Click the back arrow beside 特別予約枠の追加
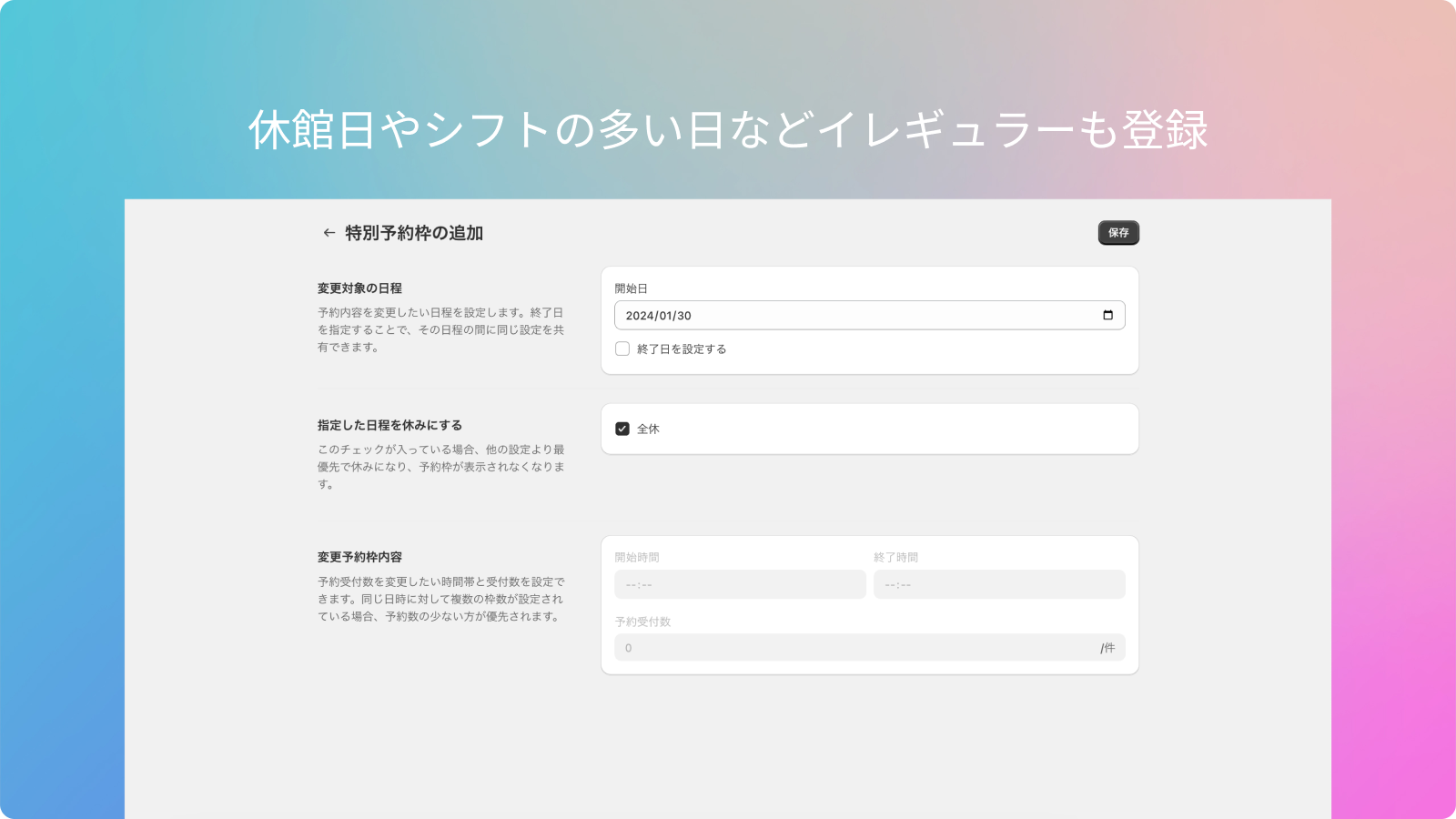This screenshot has height=819, width=1456. [x=329, y=233]
